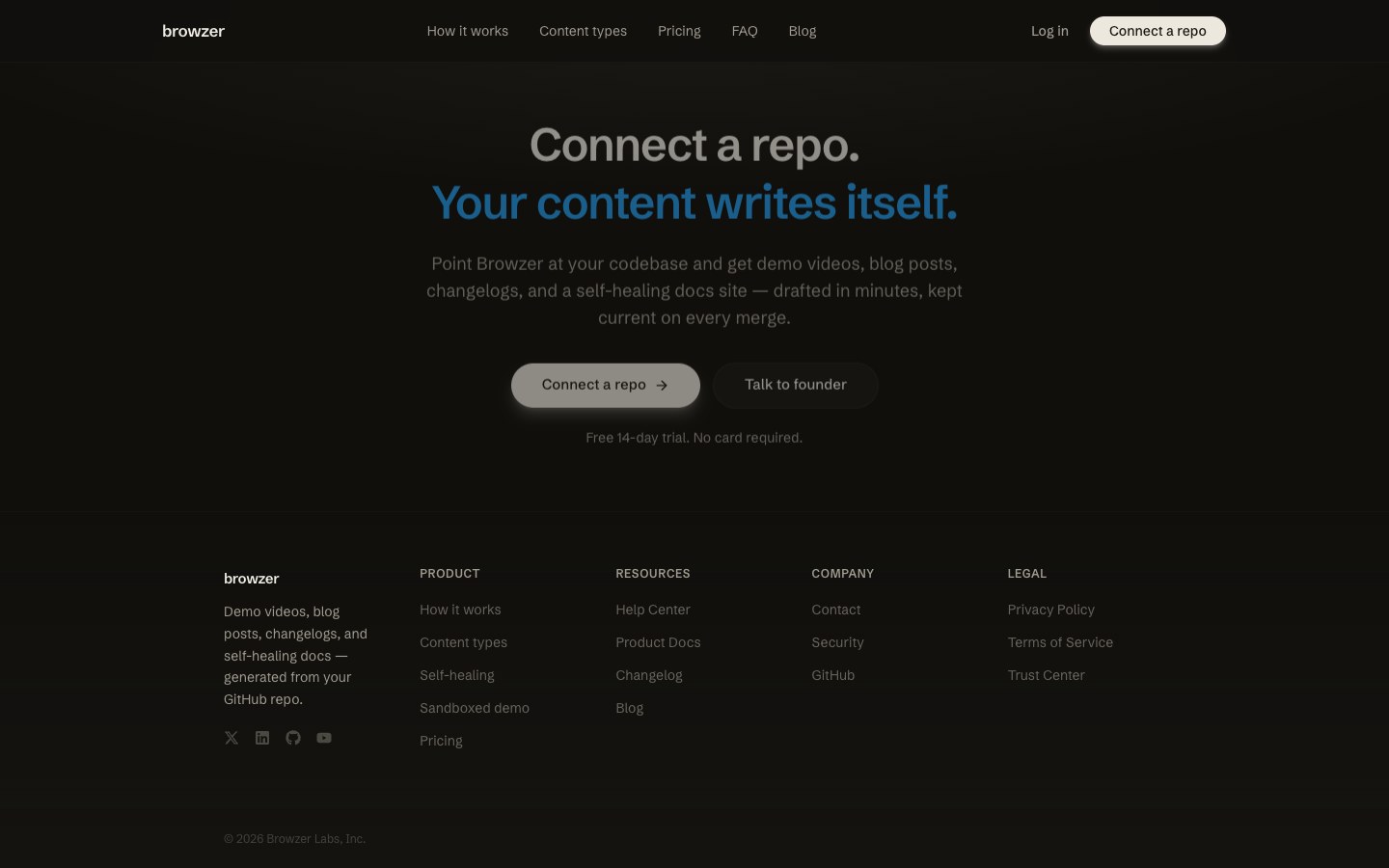Screen dimensions: 1389x868
Task: Open footer Content types link
Action: 463,642
